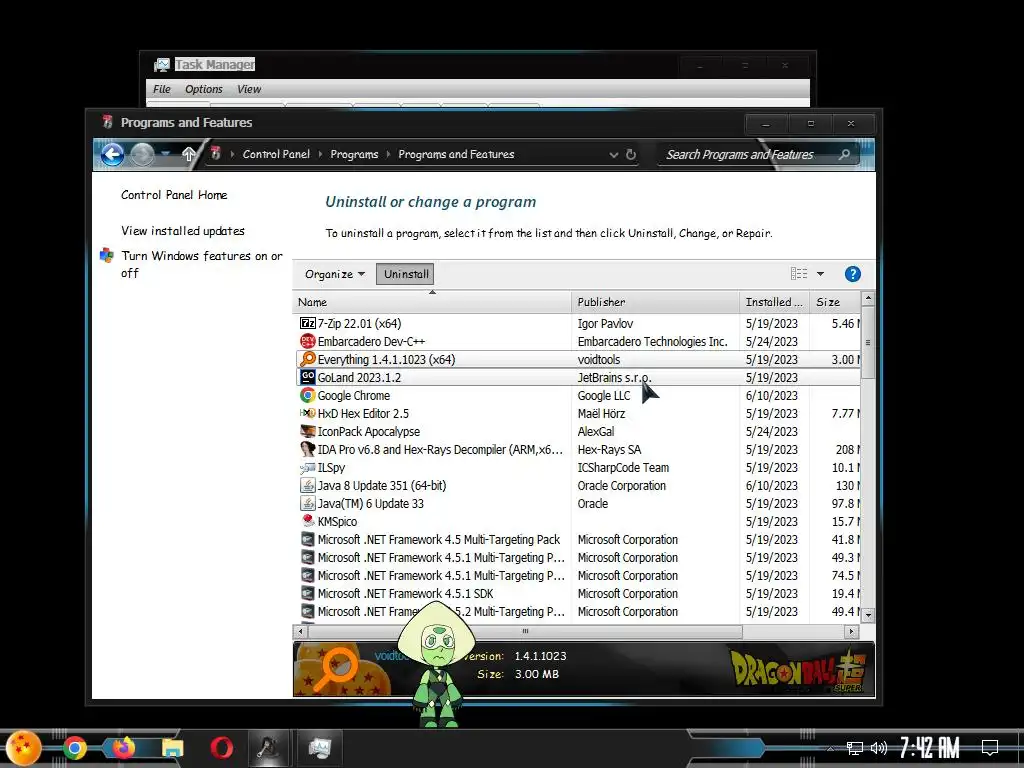Launch Opera from the taskbar
Viewport: 1024px width, 768px height.
221,748
